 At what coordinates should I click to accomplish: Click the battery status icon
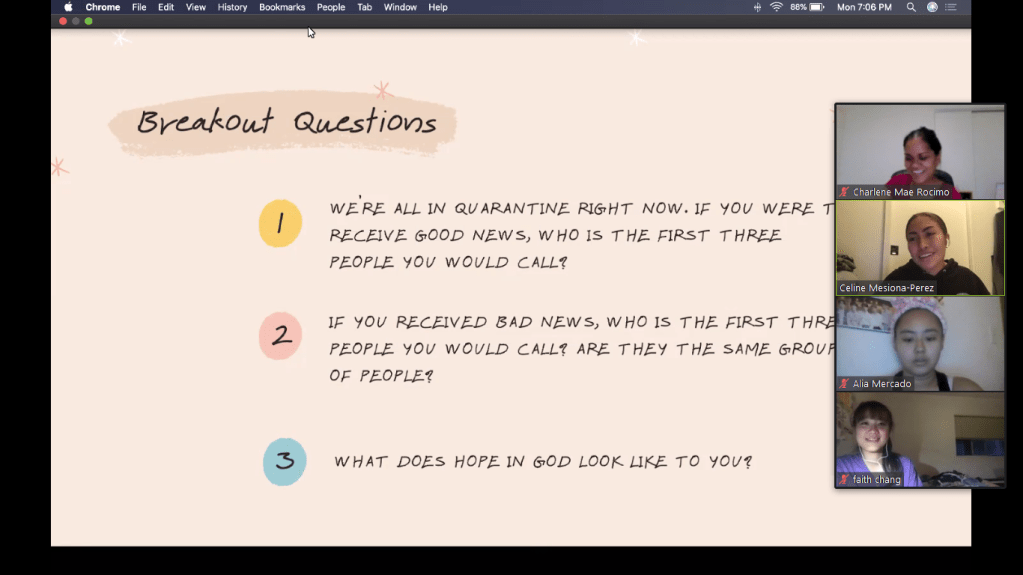point(816,7)
